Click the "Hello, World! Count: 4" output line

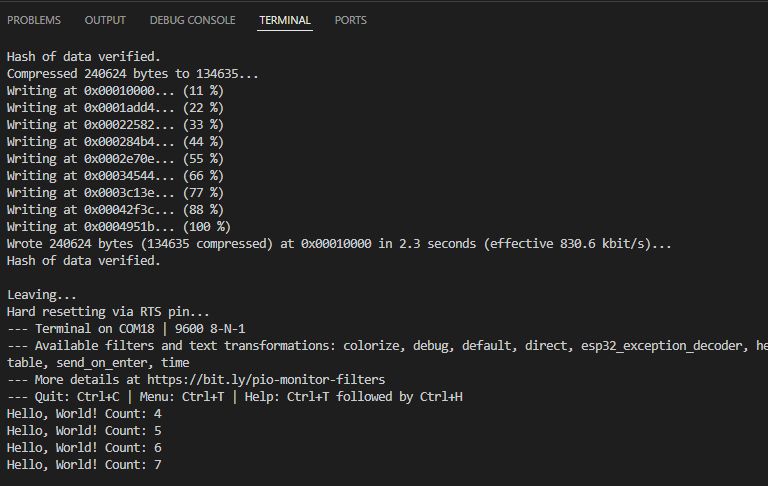click(84, 414)
